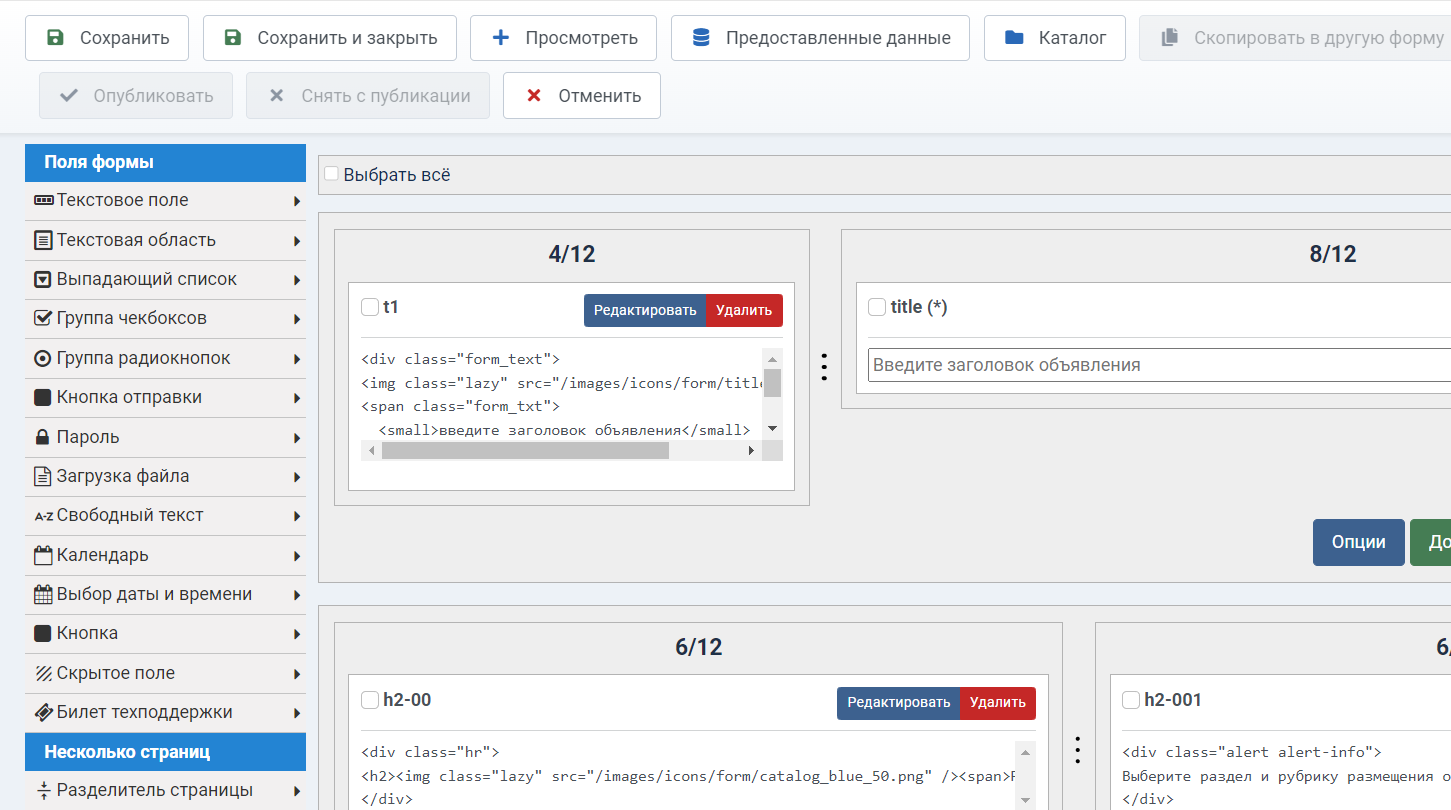Check the t1 field checkbox
Viewport: 1451px width, 810px height.
click(370, 307)
